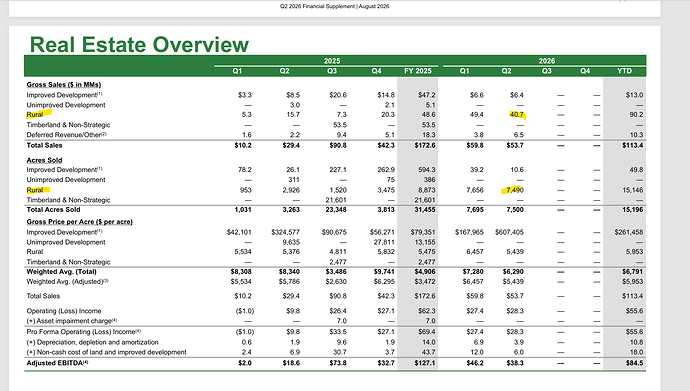This screenshot has height=391, width=690.
Task: Click the Gross Sales ($ in MMs) heading
Action: click(x=64, y=84)
